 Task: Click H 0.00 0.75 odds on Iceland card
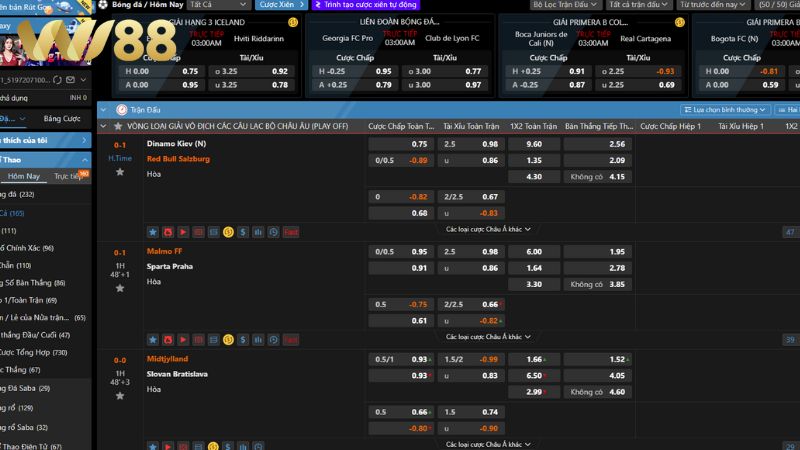[162, 71]
